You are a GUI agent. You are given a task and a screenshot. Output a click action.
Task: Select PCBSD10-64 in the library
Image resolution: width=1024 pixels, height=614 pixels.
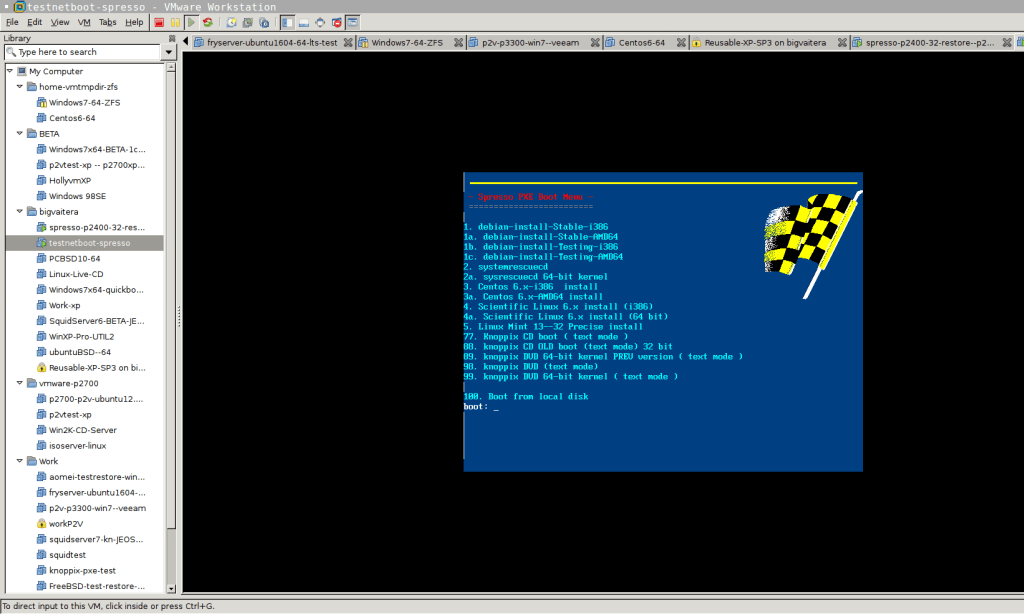74,259
